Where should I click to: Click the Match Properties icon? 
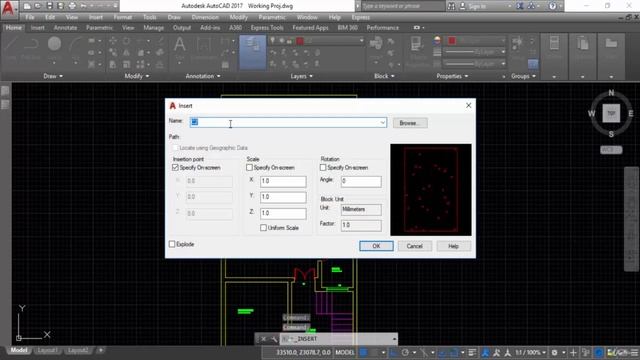pyautogui.click(x=416, y=44)
